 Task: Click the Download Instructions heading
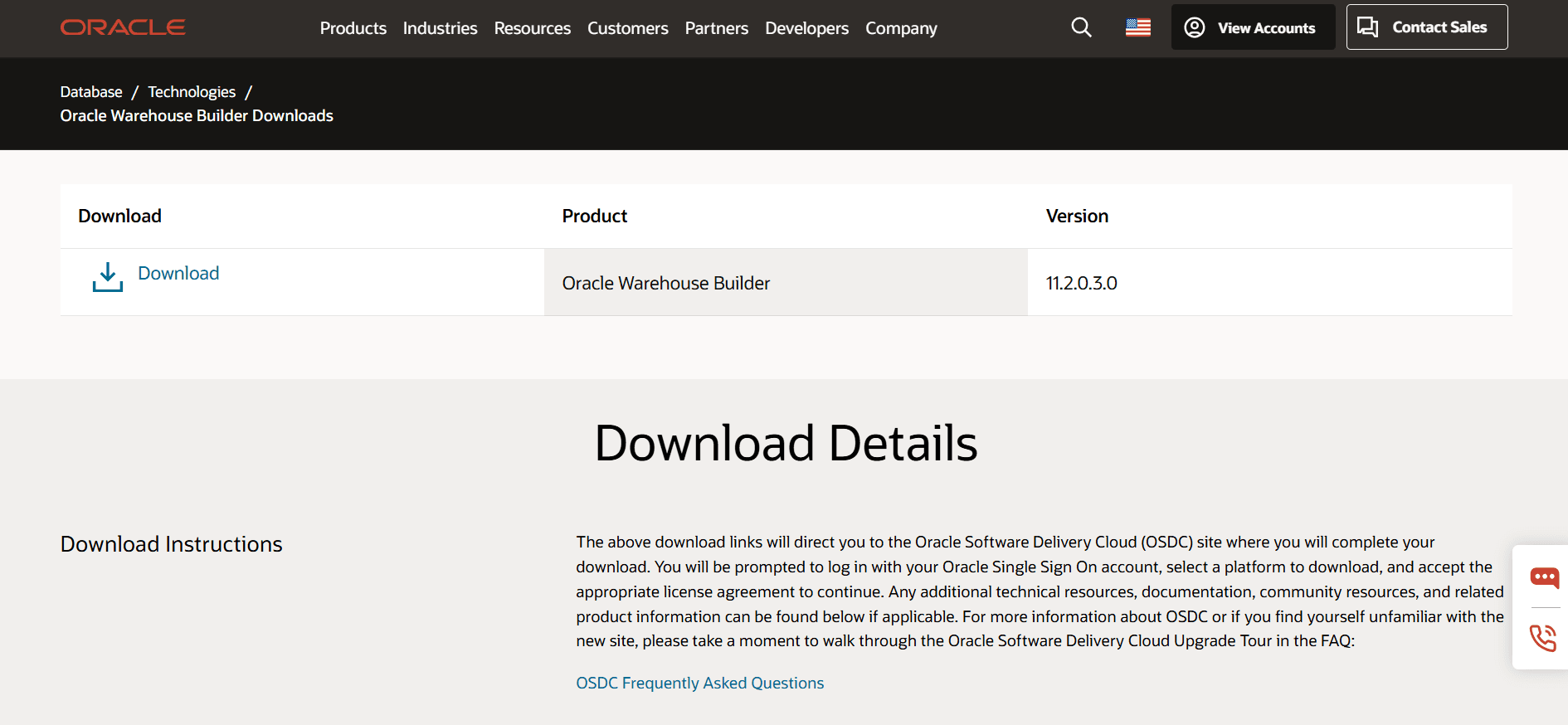tap(171, 544)
